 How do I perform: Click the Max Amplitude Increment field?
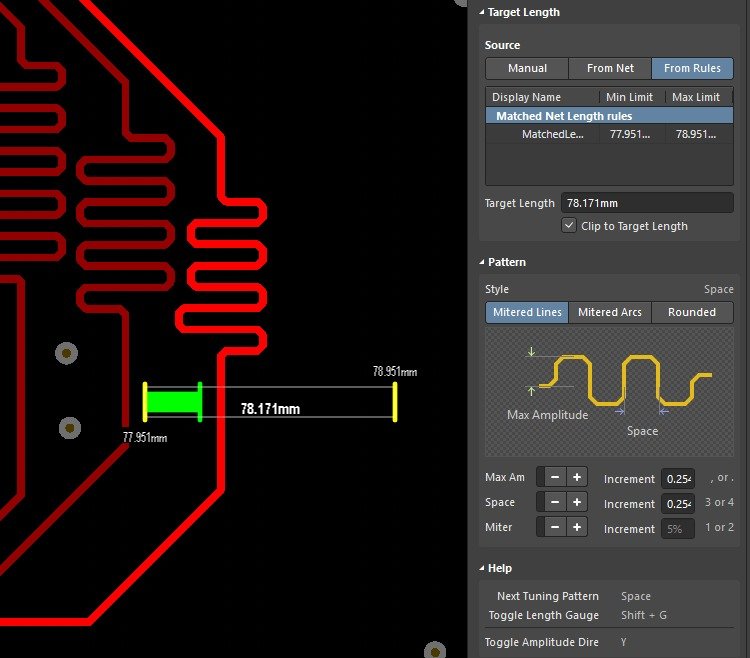(x=677, y=478)
